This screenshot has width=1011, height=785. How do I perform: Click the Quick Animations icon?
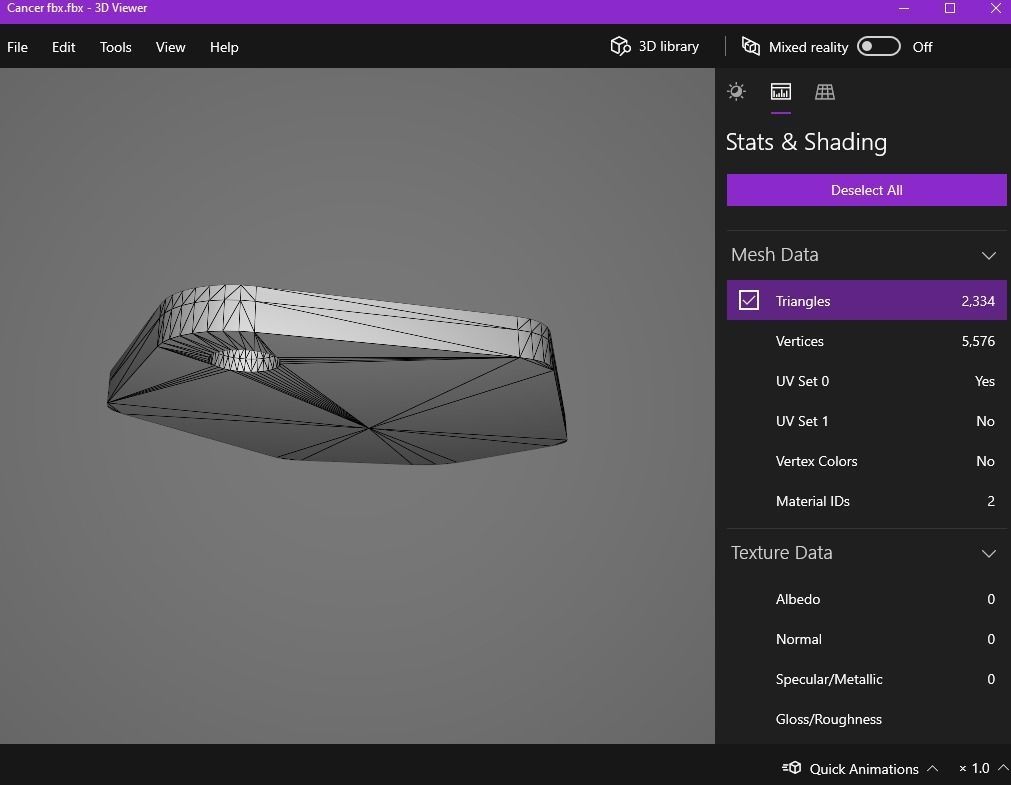792,768
